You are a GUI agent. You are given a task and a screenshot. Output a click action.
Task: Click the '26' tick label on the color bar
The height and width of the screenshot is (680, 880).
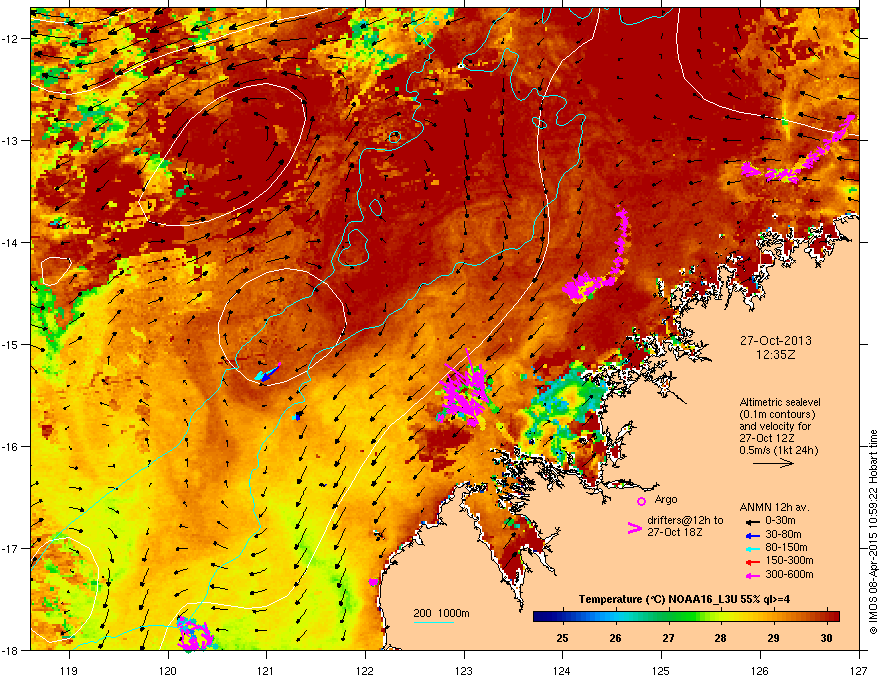(616, 638)
